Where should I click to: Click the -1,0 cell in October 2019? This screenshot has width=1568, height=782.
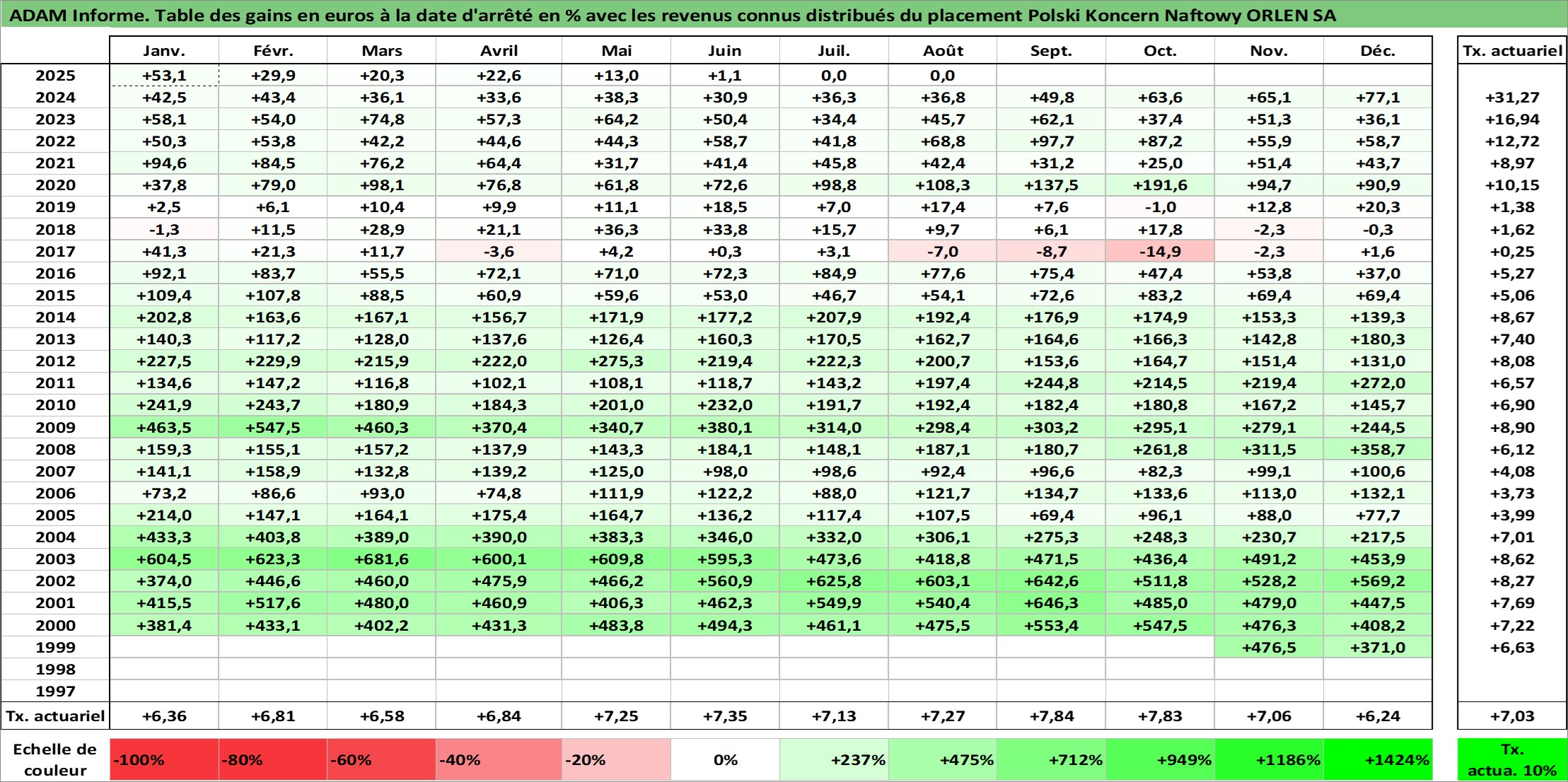[1160, 207]
